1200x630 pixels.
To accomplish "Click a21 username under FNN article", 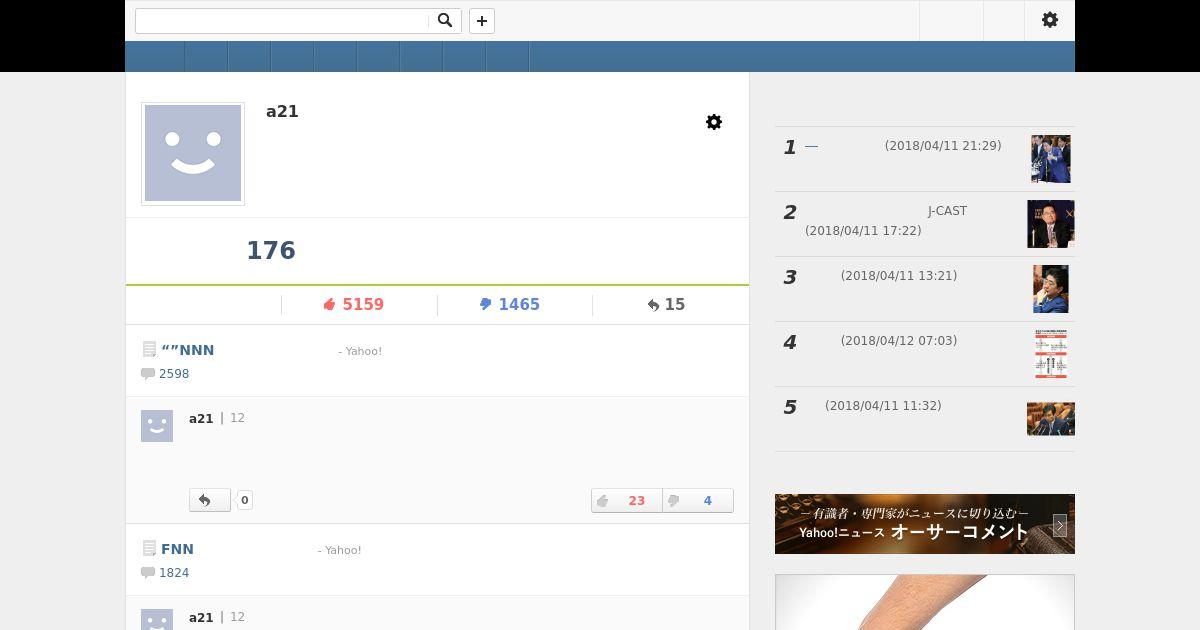I will click(201, 617).
